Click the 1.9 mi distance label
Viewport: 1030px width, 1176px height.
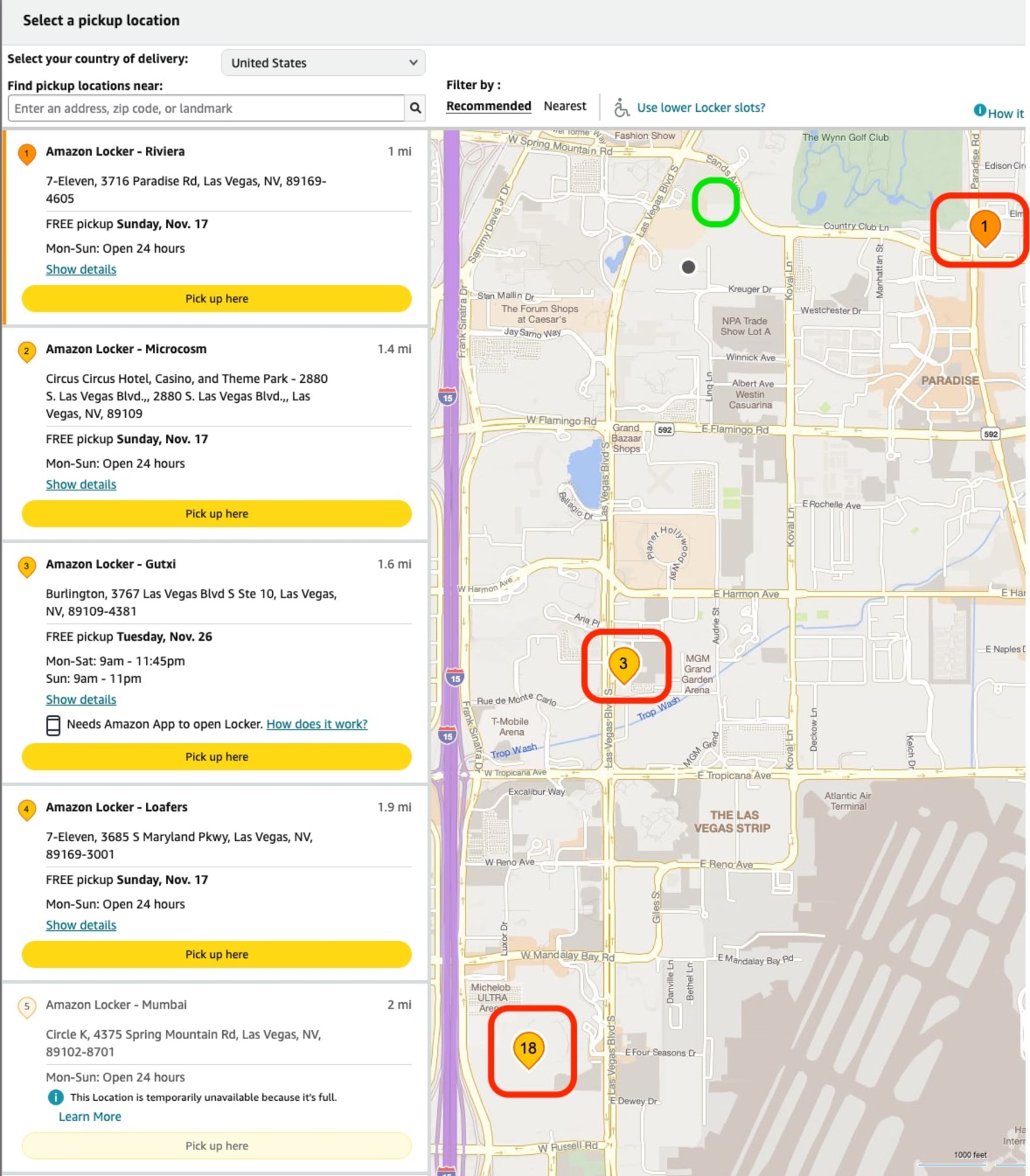tap(394, 807)
